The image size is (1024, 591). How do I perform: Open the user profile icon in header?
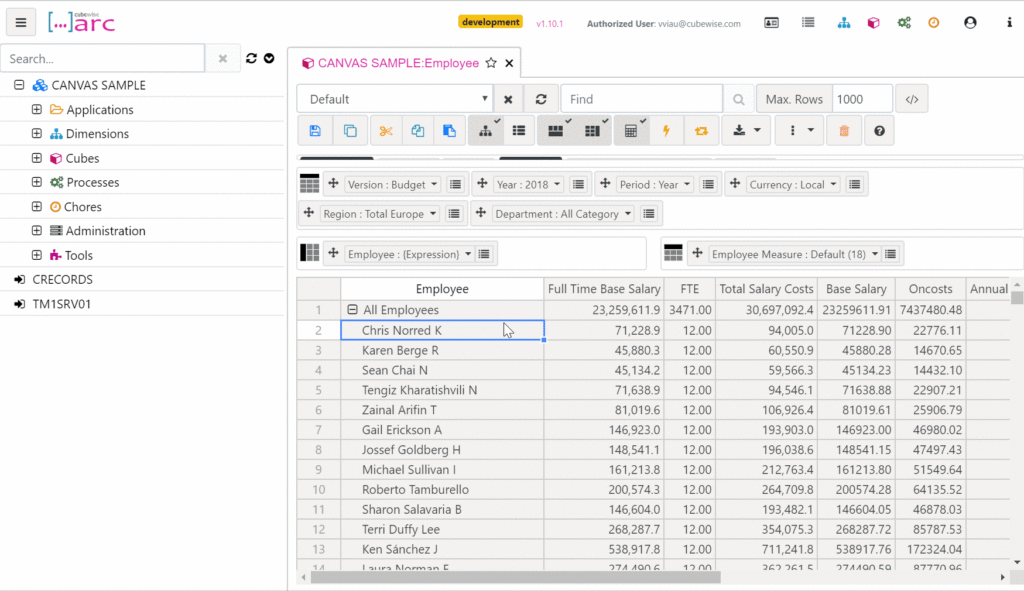970,22
